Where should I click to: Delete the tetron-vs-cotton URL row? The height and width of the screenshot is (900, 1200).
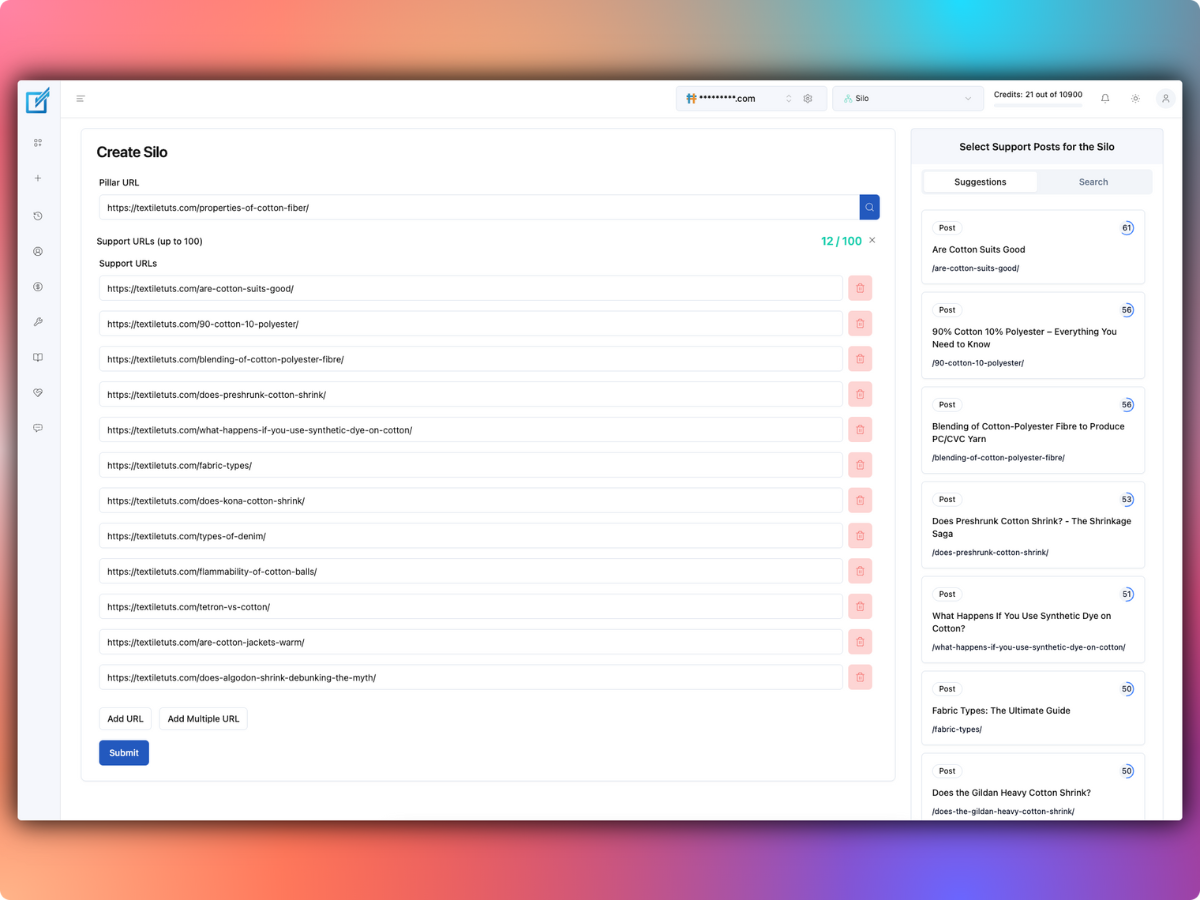click(x=860, y=606)
